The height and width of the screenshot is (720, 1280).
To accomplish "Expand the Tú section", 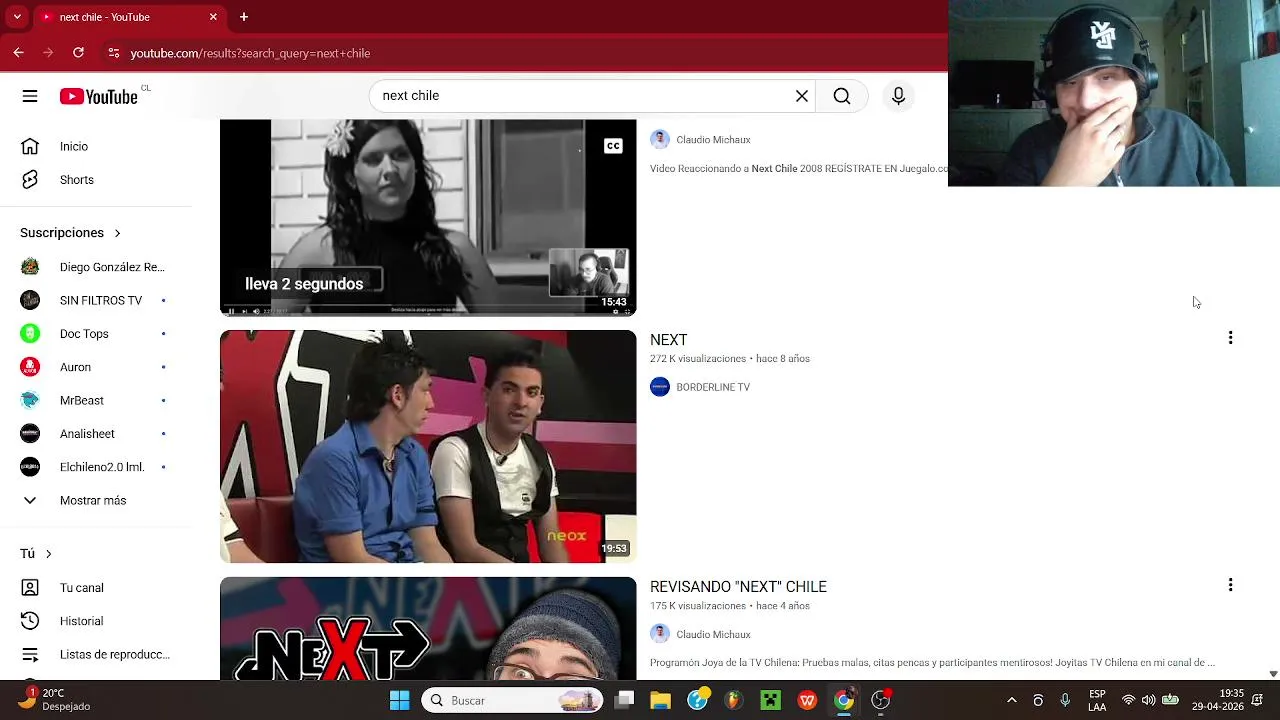I will 36,554.
